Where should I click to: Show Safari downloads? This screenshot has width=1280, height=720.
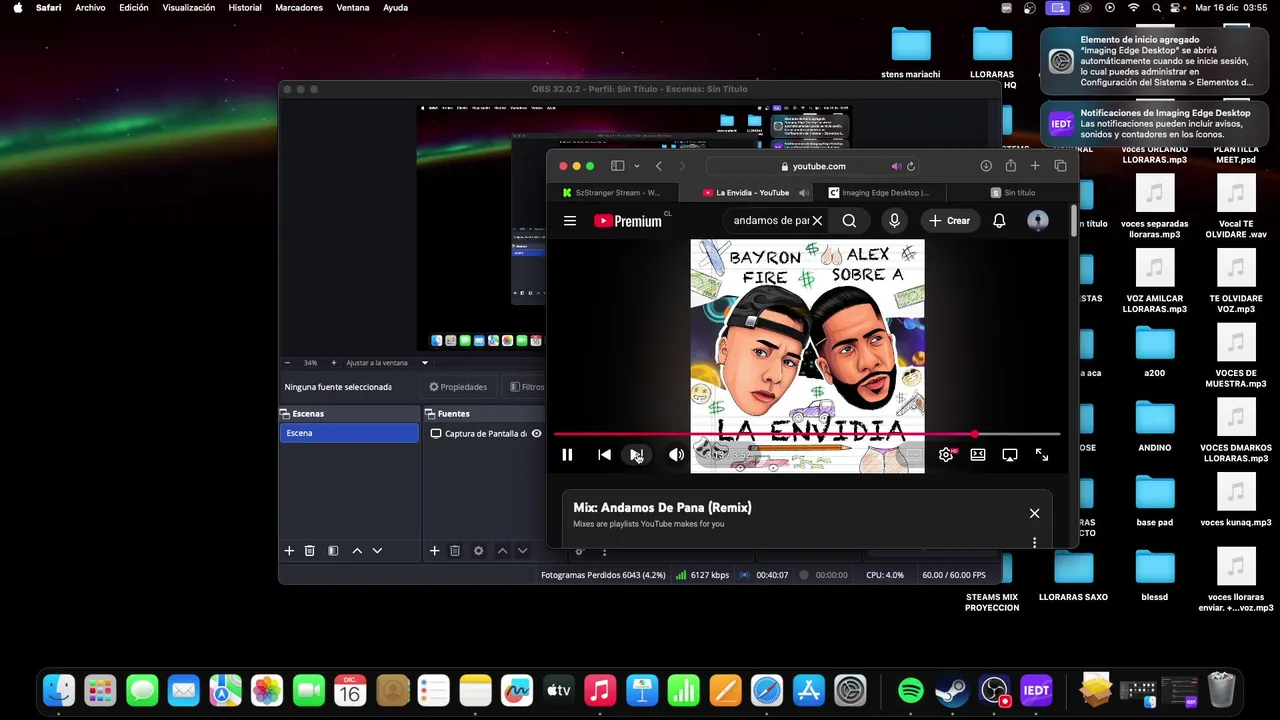986,166
